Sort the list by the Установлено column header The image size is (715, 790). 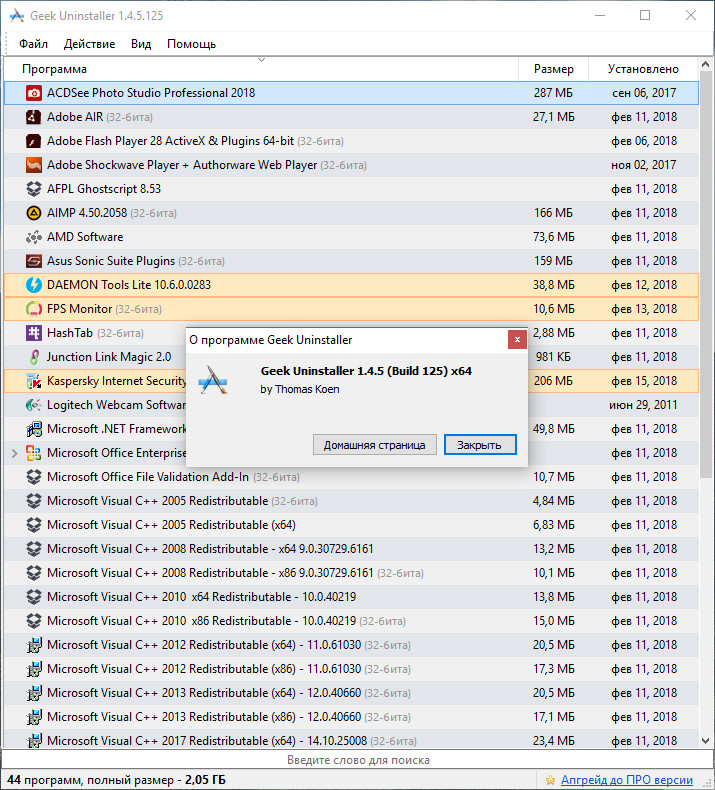click(643, 69)
